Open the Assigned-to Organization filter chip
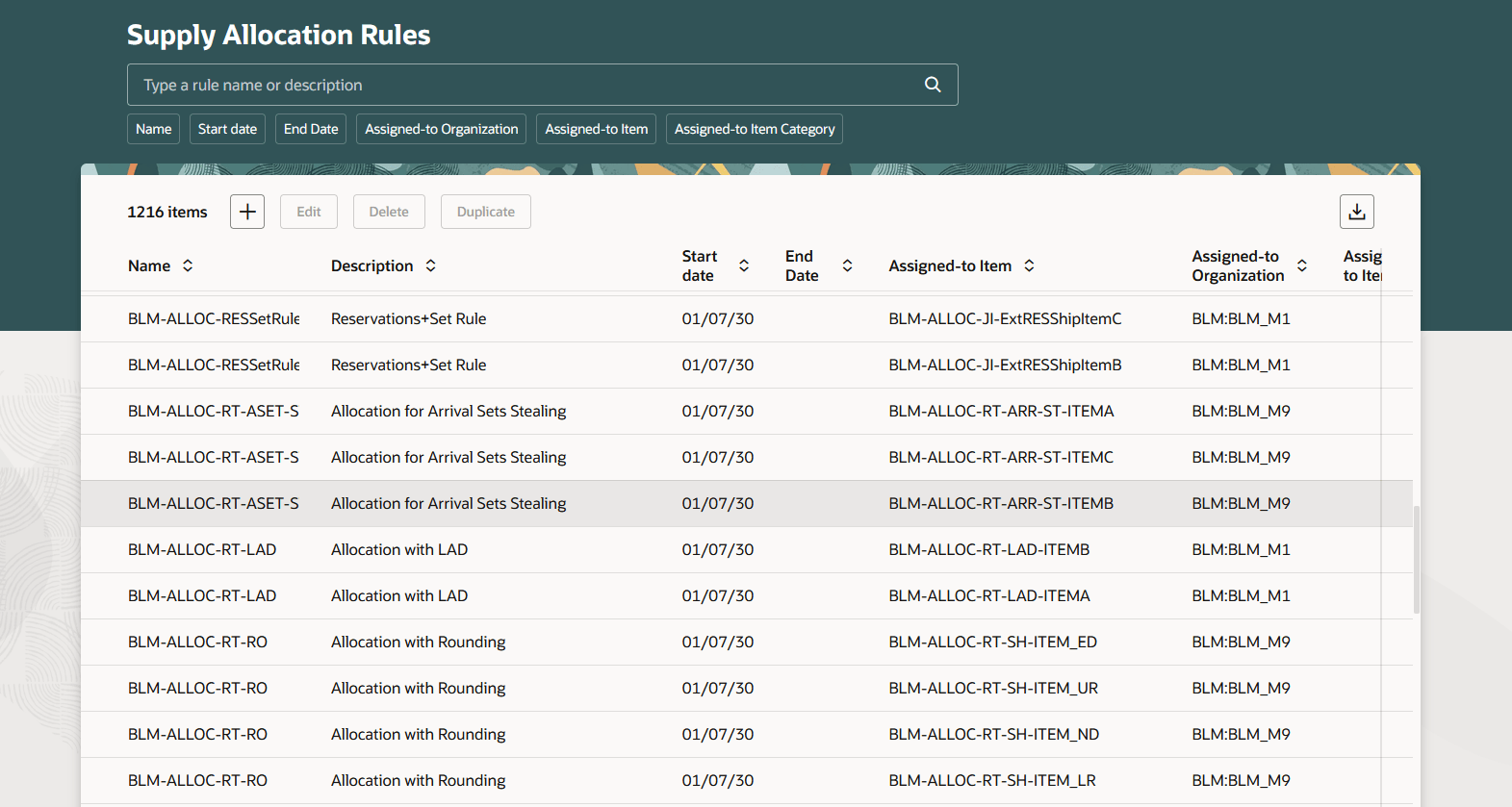Viewport: 1512px width, 807px height. pyautogui.click(x=441, y=129)
